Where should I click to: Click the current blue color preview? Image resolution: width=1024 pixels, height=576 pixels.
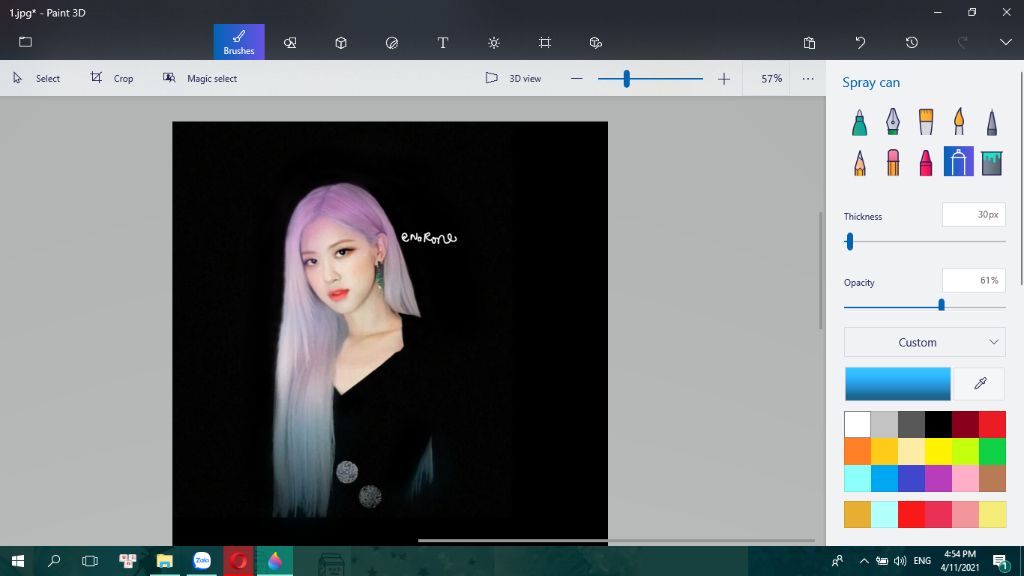point(898,383)
